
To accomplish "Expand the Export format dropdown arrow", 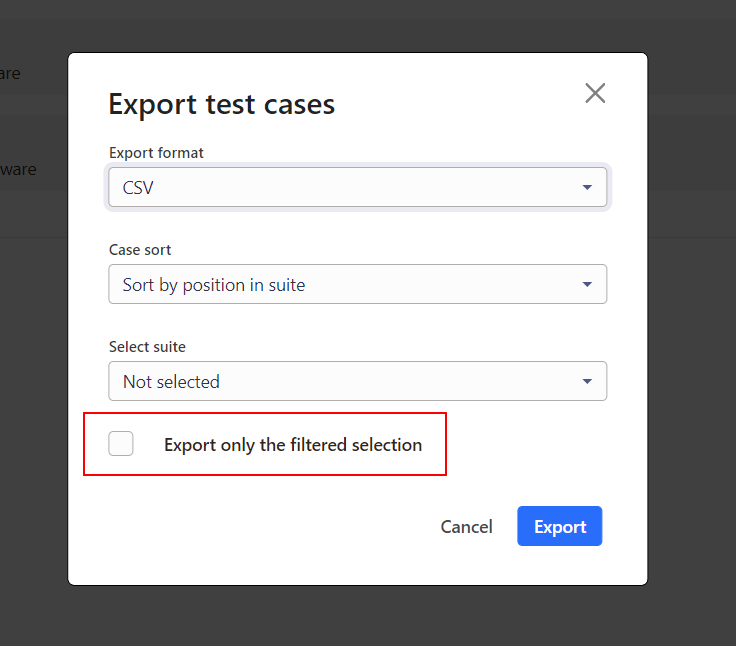I will click(587, 187).
